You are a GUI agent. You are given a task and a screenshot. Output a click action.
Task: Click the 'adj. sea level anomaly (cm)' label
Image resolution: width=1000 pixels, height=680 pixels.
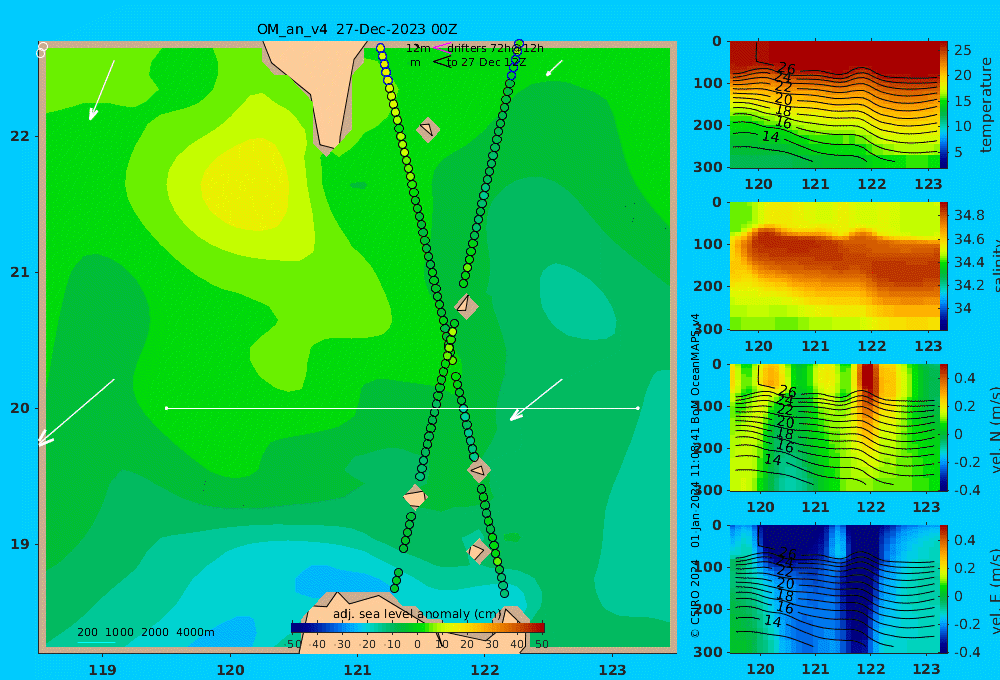coord(416,614)
